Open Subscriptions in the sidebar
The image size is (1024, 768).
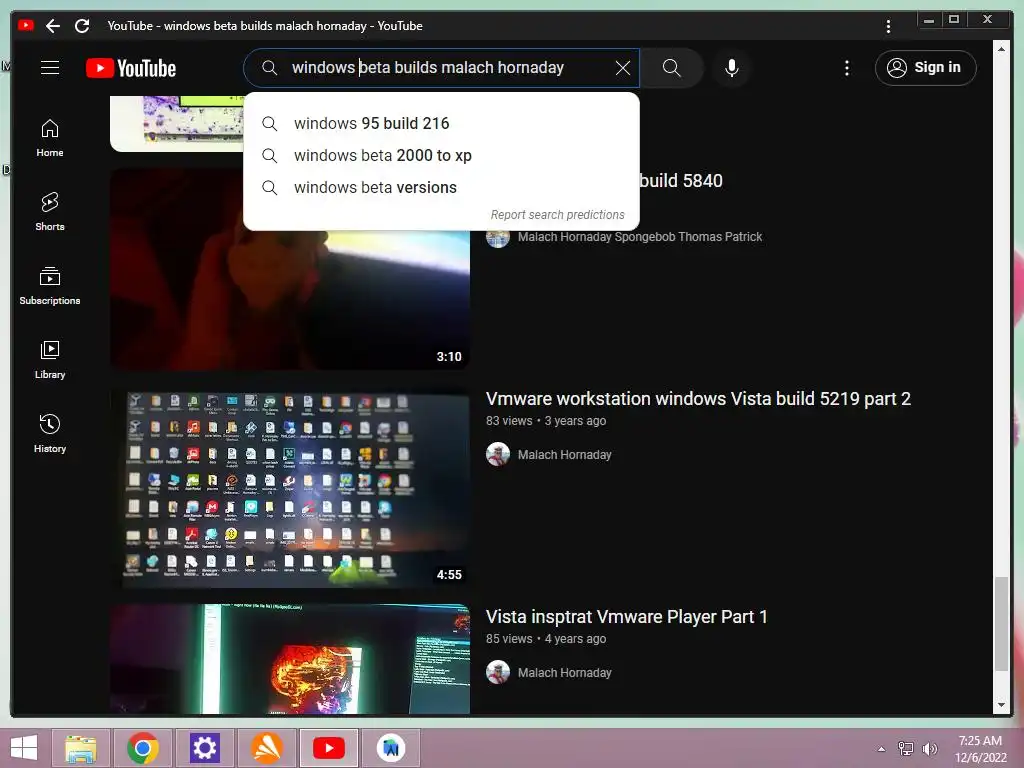[50, 286]
